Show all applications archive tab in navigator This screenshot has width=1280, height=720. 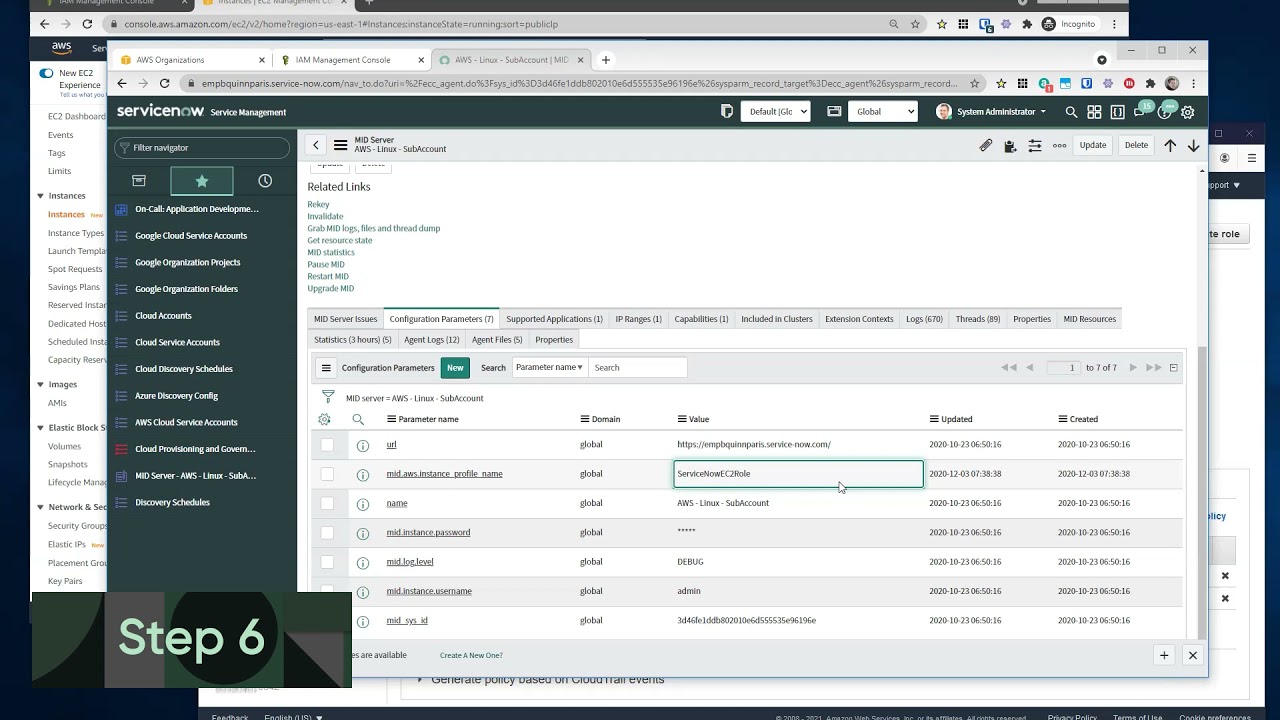pyautogui.click(x=139, y=181)
